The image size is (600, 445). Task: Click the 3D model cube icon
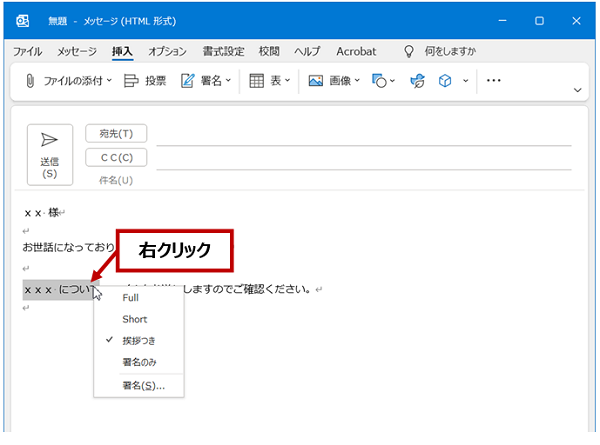[447, 81]
